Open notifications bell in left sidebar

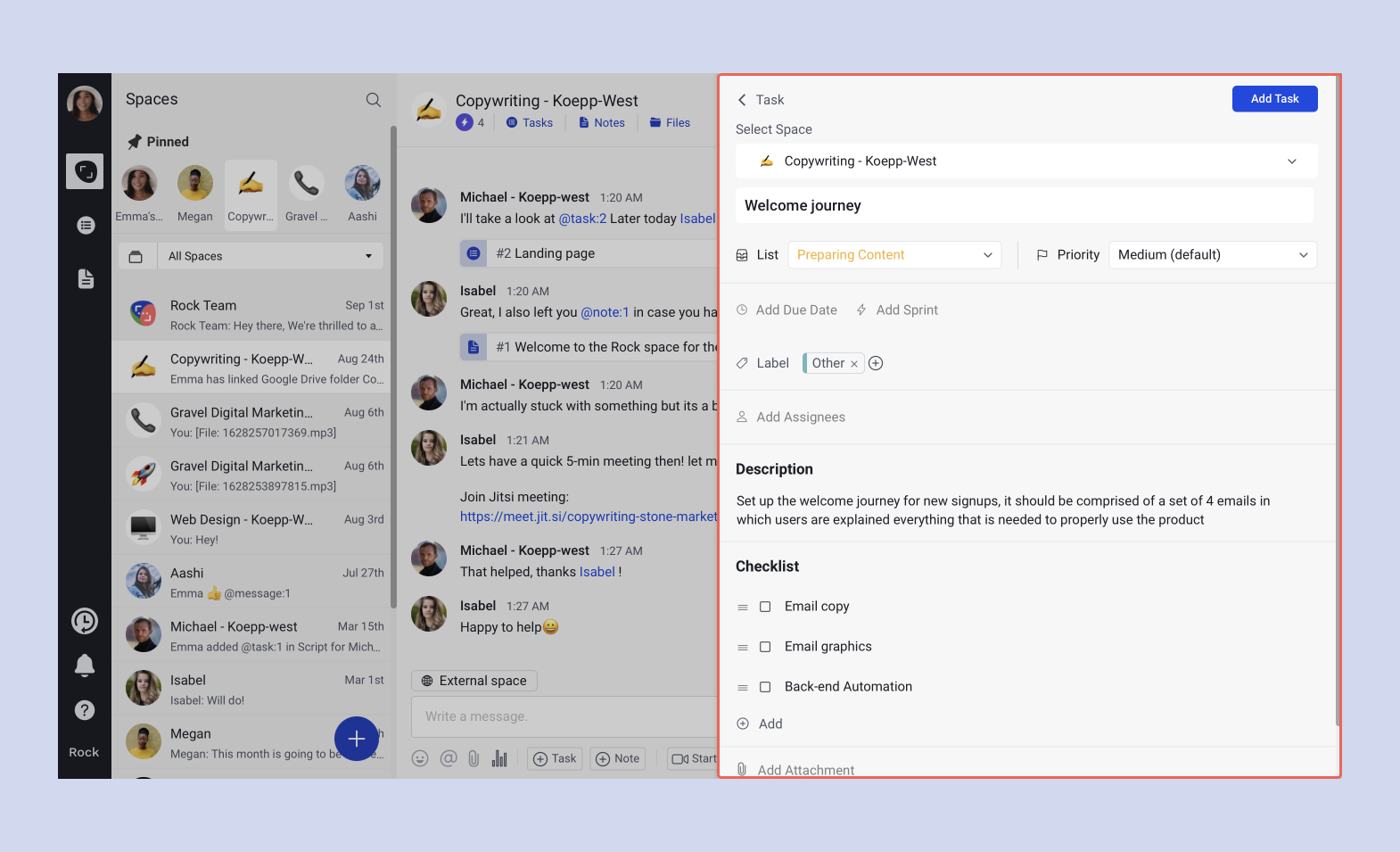click(85, 666)
